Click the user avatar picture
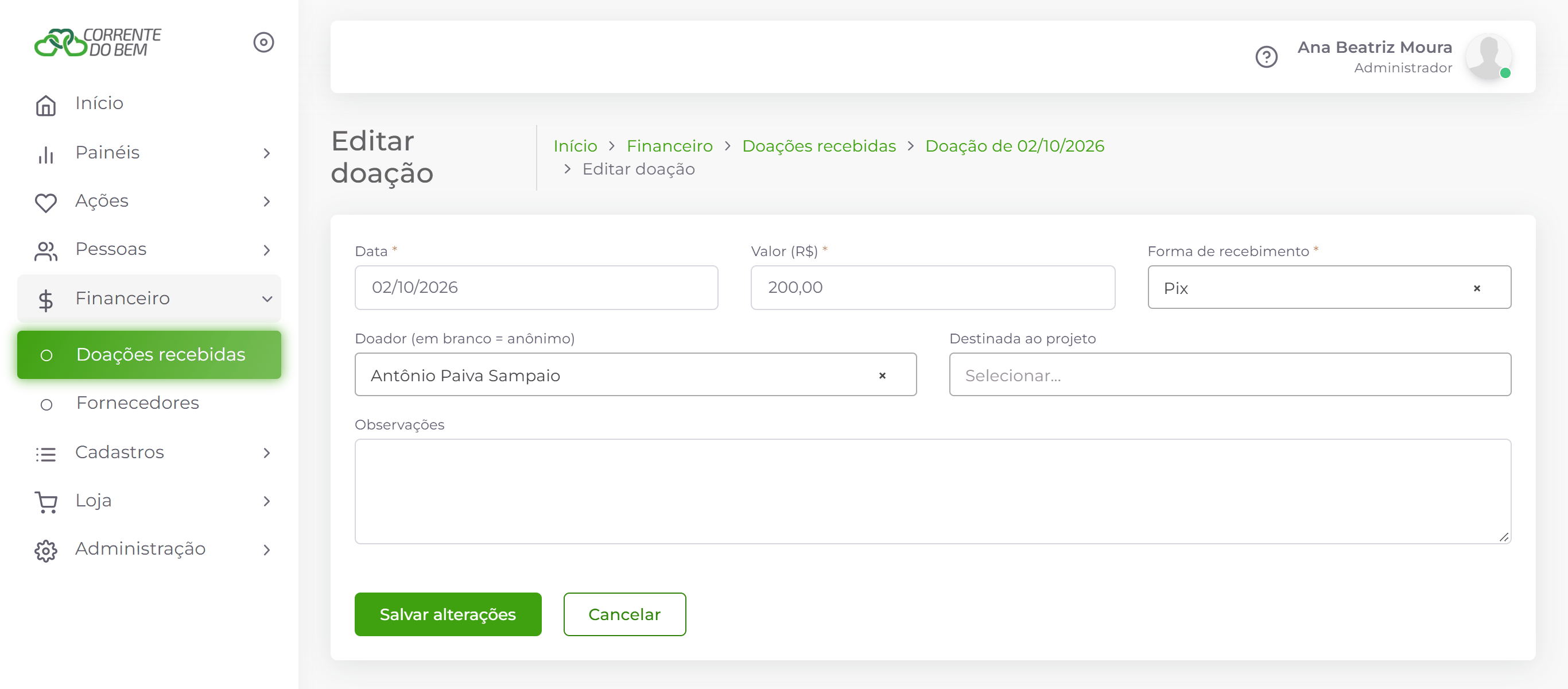Viewport: 1568px width, 689px height. (1488, 57)
